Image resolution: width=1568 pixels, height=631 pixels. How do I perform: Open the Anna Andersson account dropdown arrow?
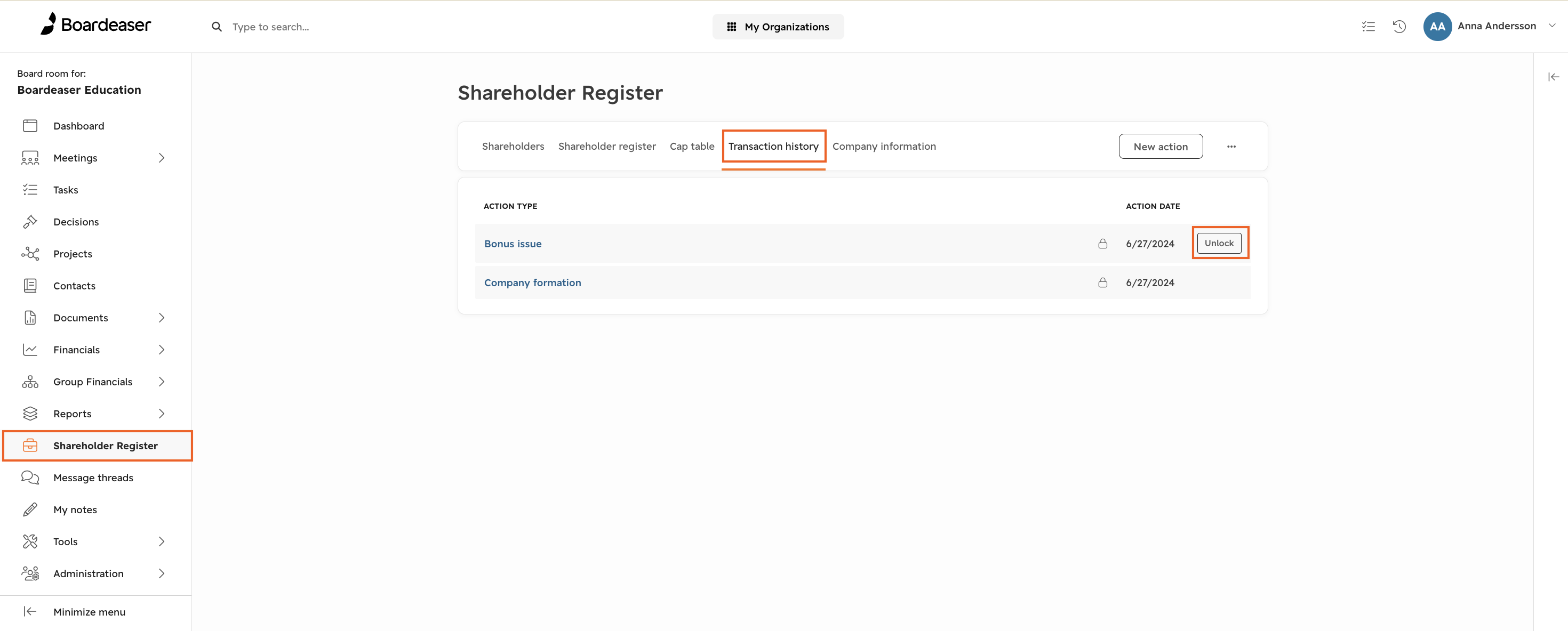click(x=1551, y=26)
